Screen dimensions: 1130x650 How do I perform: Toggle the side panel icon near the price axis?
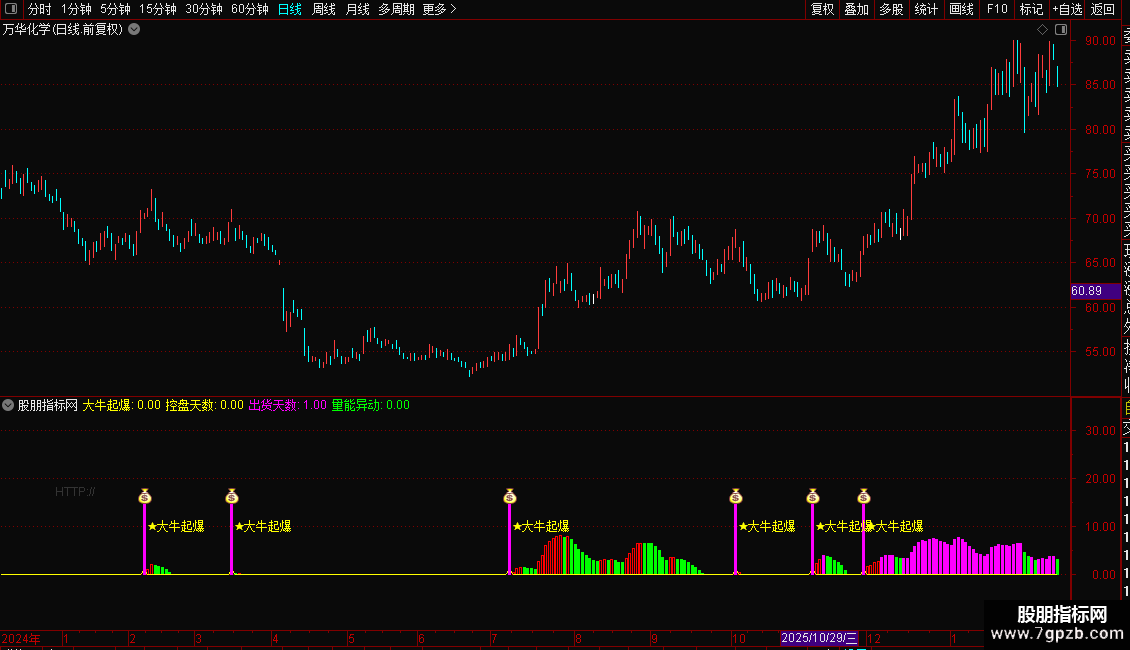[1061, 30]
